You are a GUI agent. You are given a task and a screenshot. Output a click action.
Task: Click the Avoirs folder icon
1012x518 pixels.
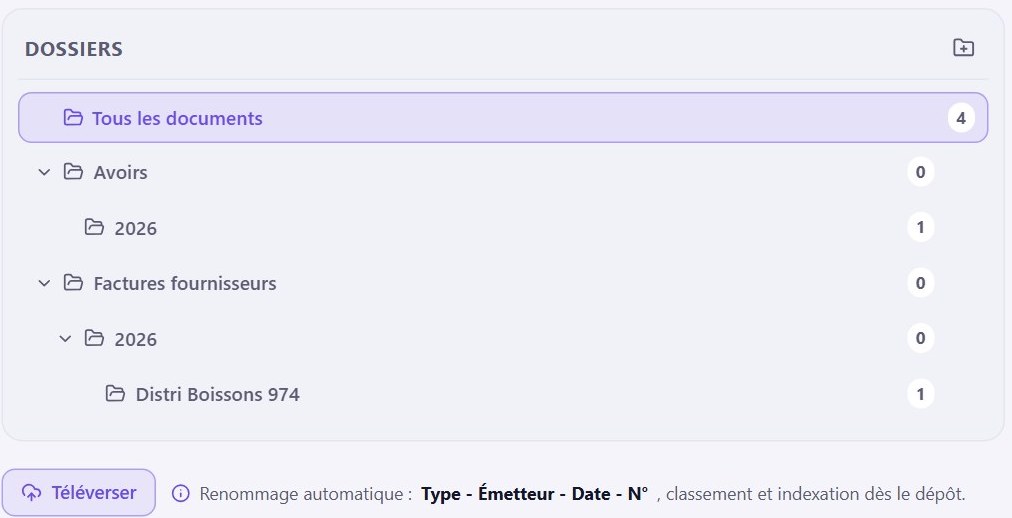point(73,172)
